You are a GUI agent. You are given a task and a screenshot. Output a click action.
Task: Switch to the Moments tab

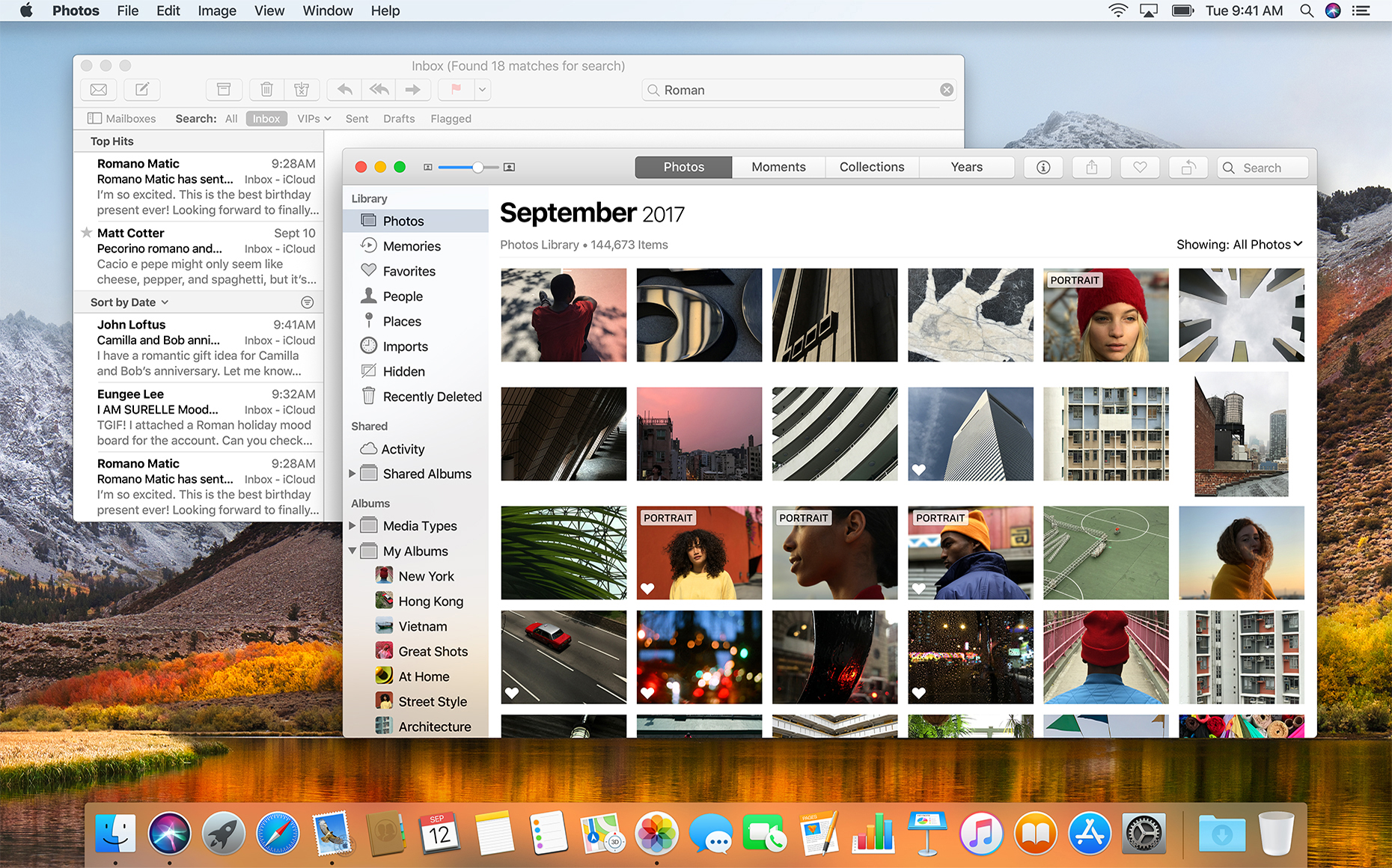tap(778, 167)
